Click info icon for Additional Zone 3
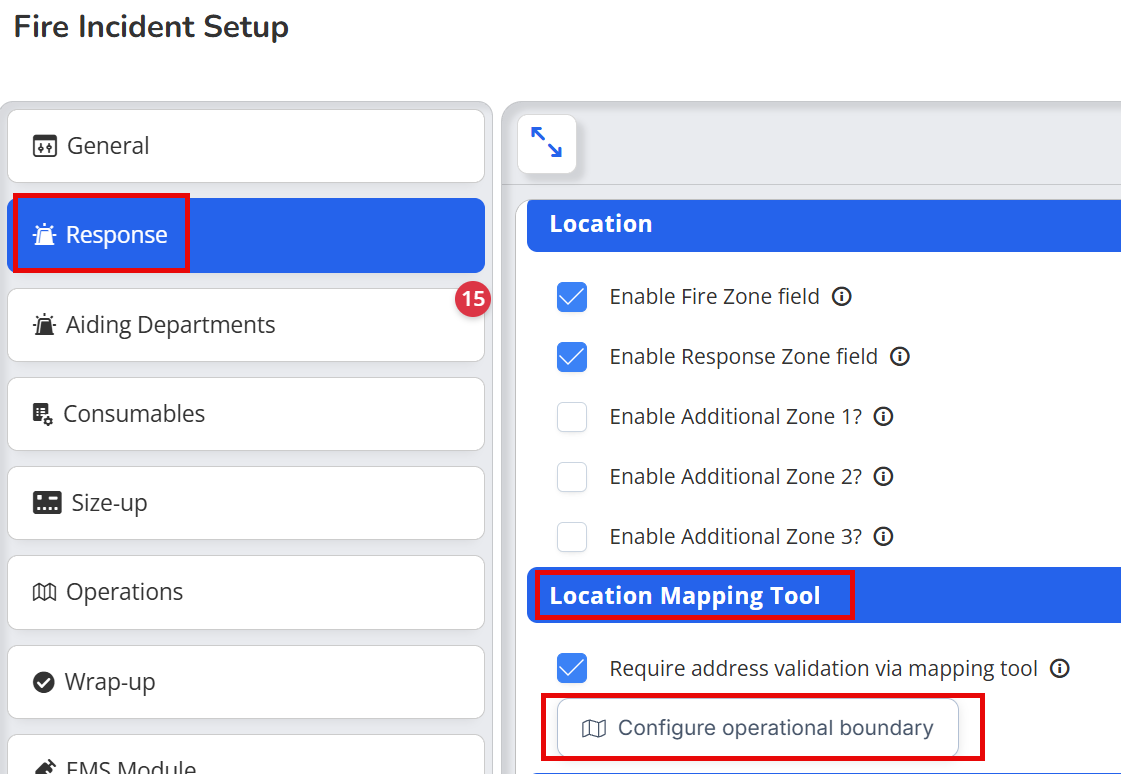 pos(884,537)
